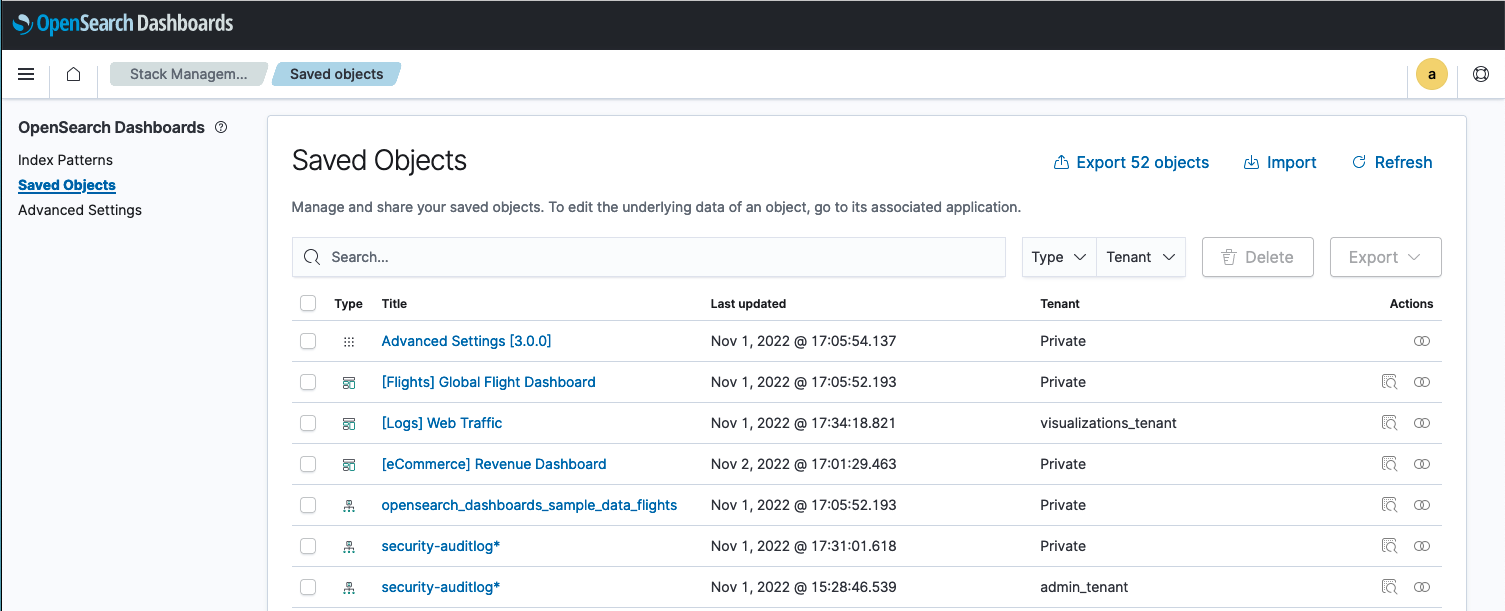1505x611 pixels.
Task: Check the opensearch_dashboards_sample_data_flights row
Action: (308, 505)
